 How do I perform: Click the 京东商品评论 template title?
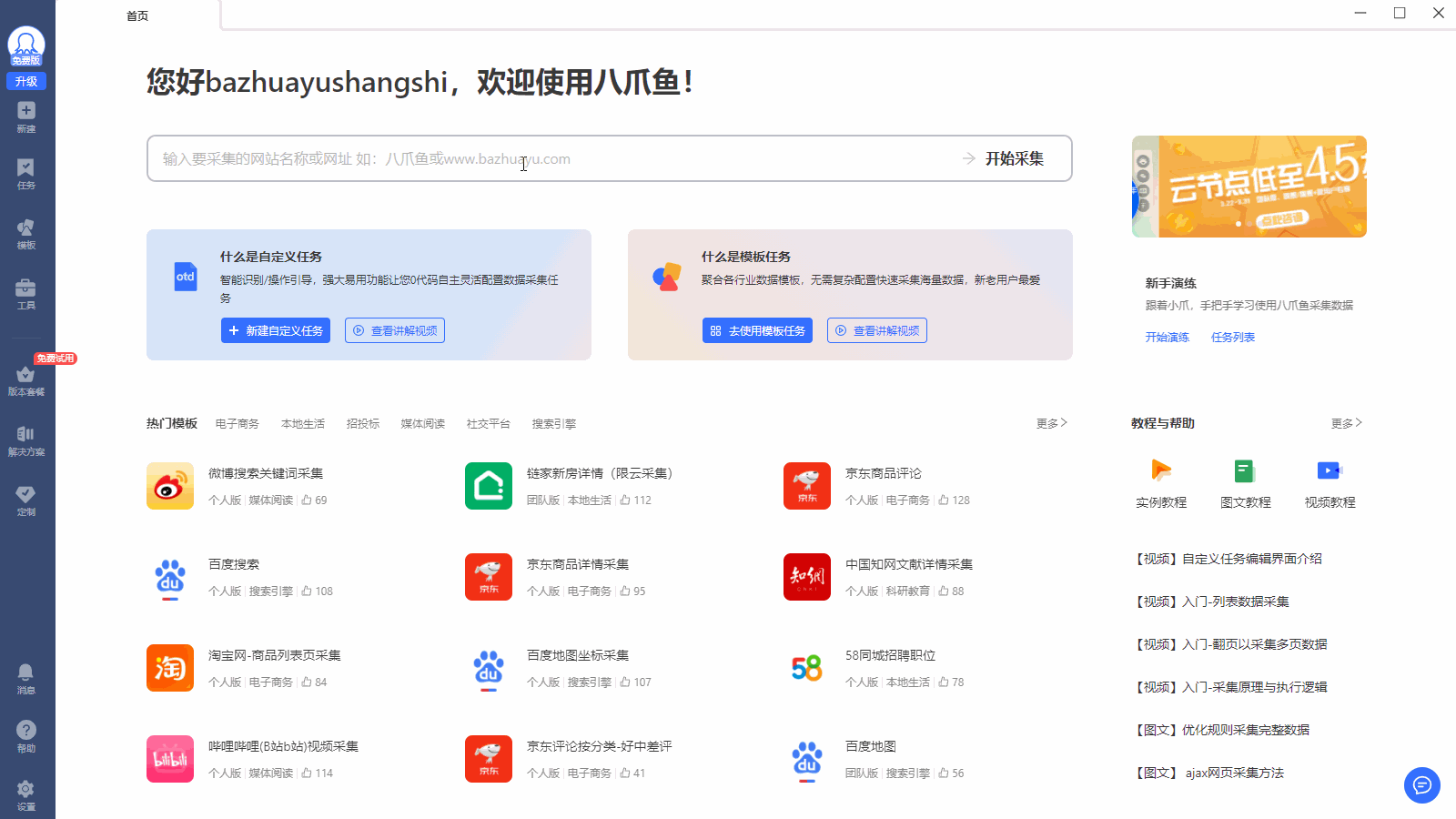click(x=884, y=473)
